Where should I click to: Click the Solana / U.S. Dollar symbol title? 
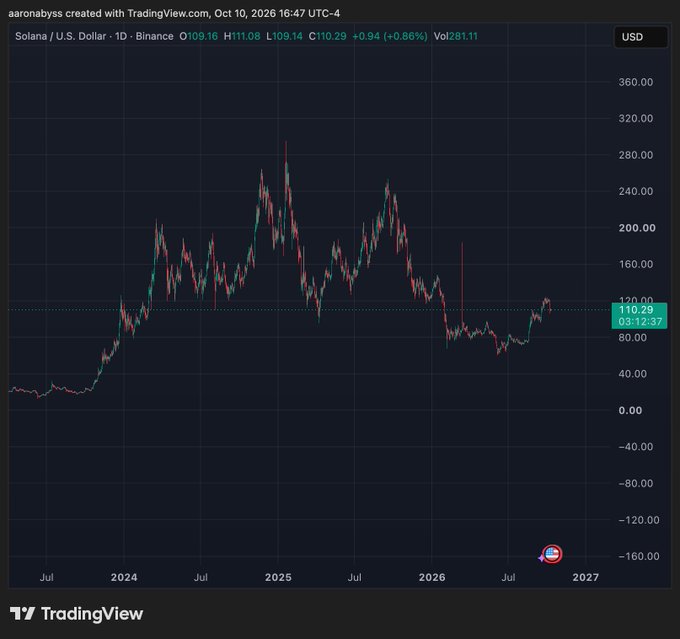pyautogui.click(x=60, y=36)
